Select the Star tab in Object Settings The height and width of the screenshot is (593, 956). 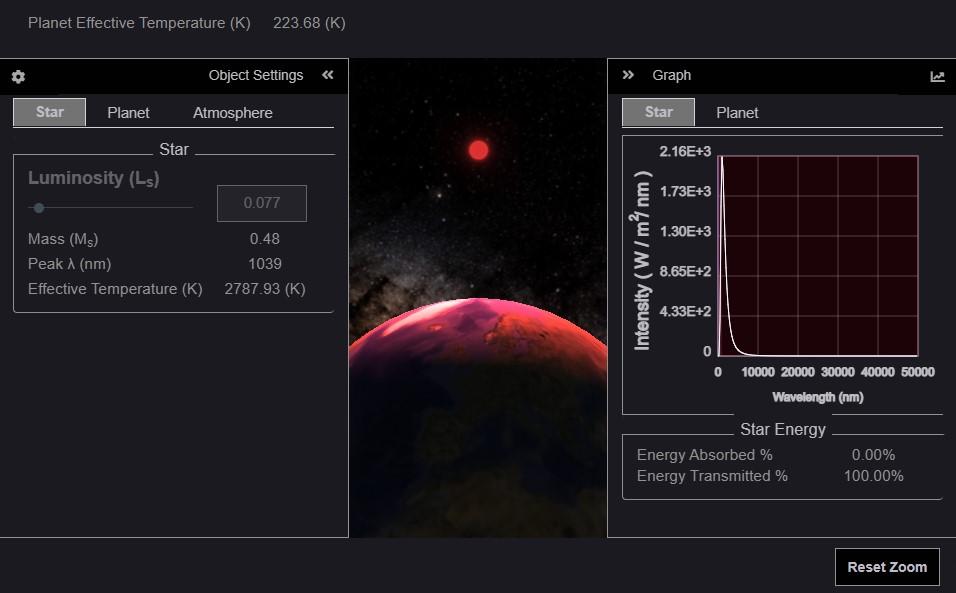pos(49,112)
